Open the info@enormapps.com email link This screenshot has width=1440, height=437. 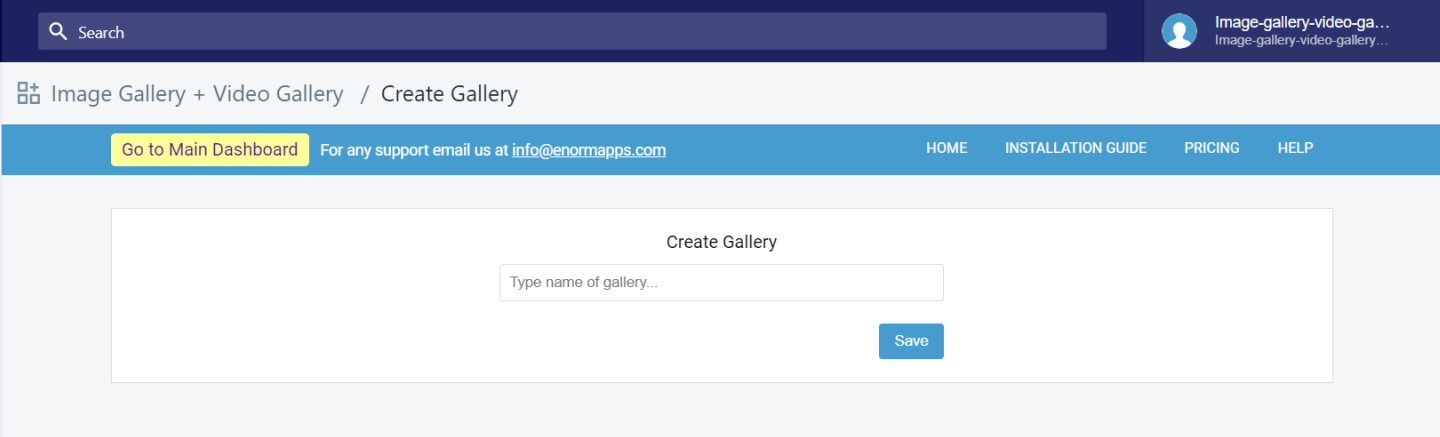click(589, 150)
